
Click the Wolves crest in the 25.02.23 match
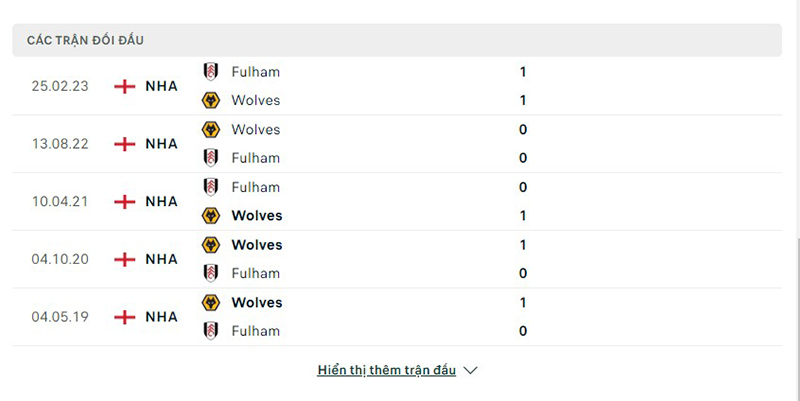(211, 100)
